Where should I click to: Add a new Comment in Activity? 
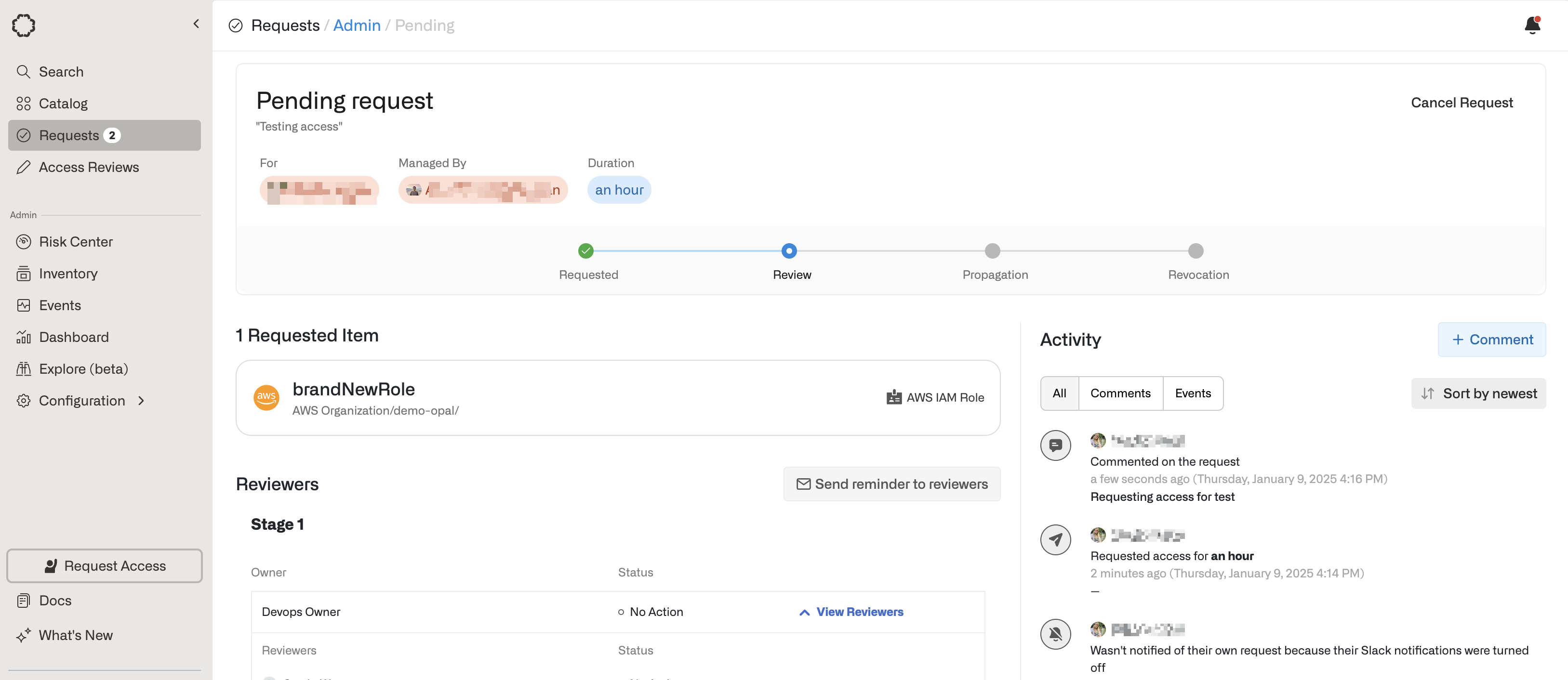1491,340
